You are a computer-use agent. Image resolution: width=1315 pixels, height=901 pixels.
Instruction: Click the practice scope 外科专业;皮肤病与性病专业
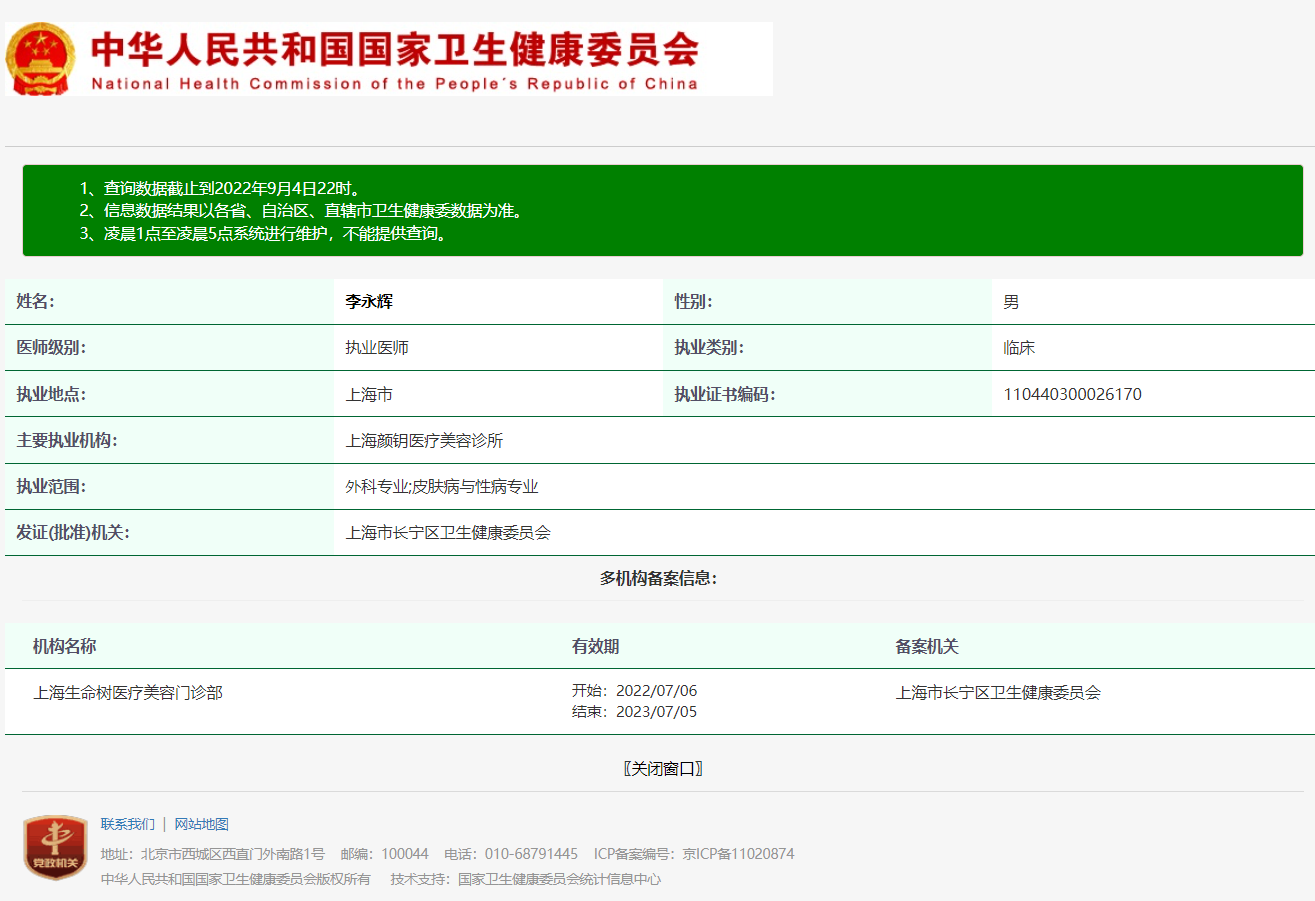pos(442,486)
